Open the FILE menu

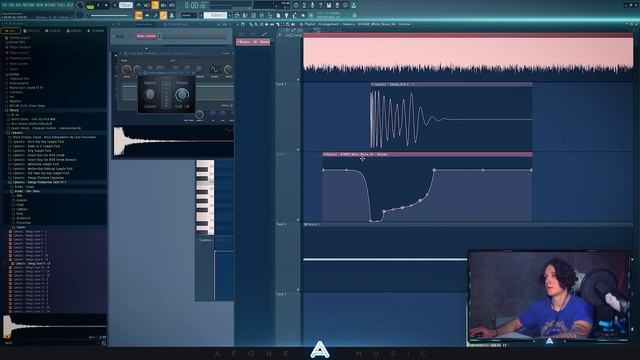5,5
